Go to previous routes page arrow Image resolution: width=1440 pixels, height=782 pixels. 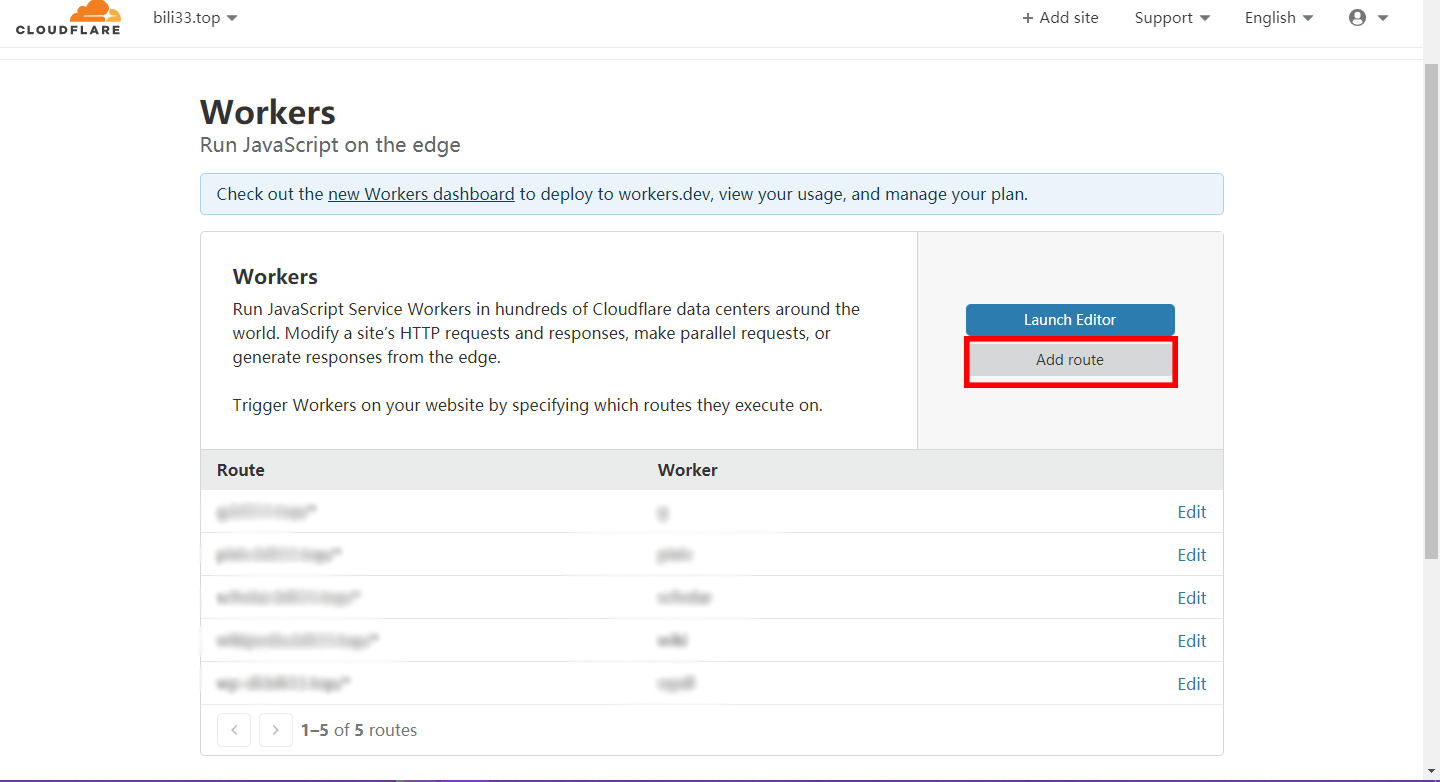[x=234, y=730]
